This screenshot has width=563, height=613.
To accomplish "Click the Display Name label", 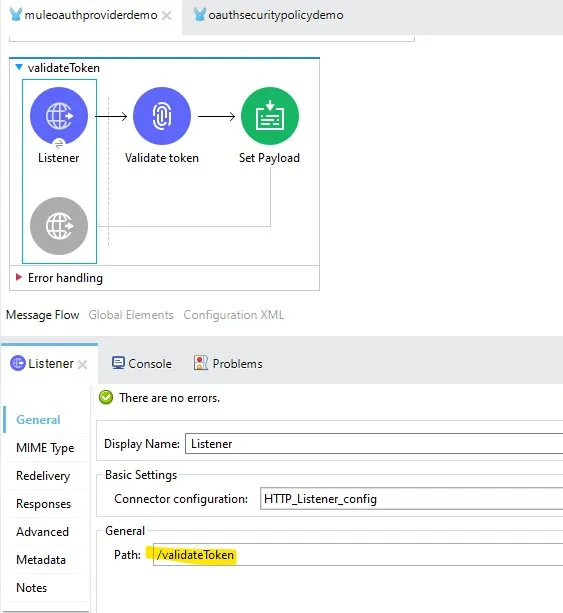I will pos(142,444).
